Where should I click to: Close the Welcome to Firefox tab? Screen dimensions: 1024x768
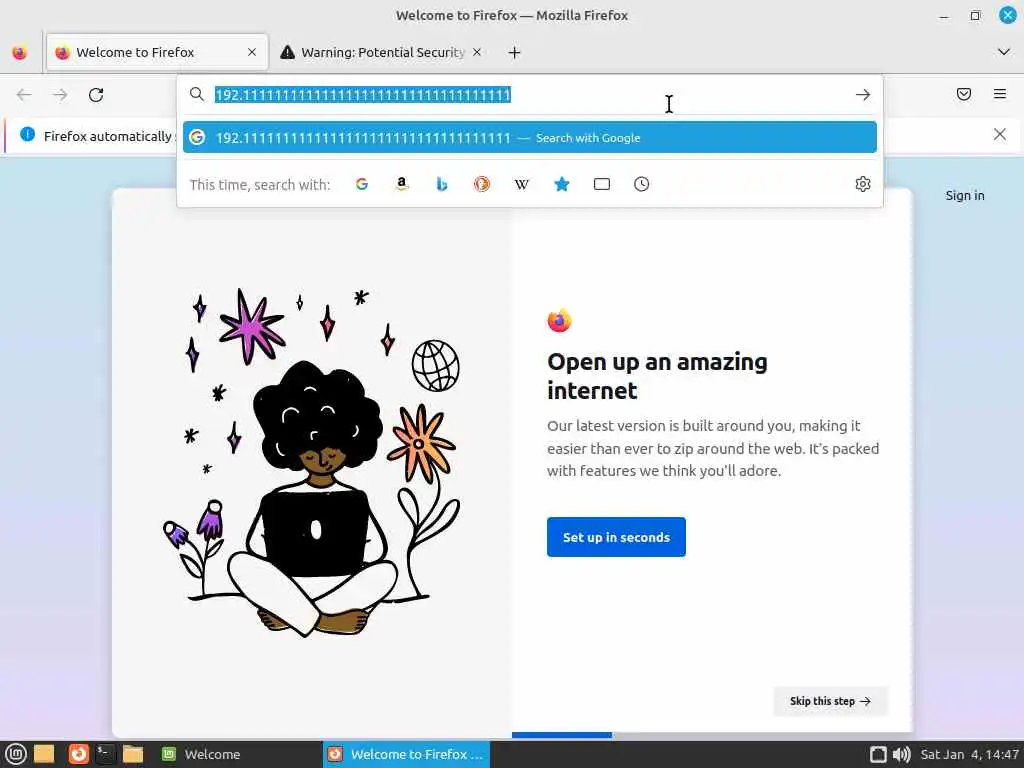point(252,52)
